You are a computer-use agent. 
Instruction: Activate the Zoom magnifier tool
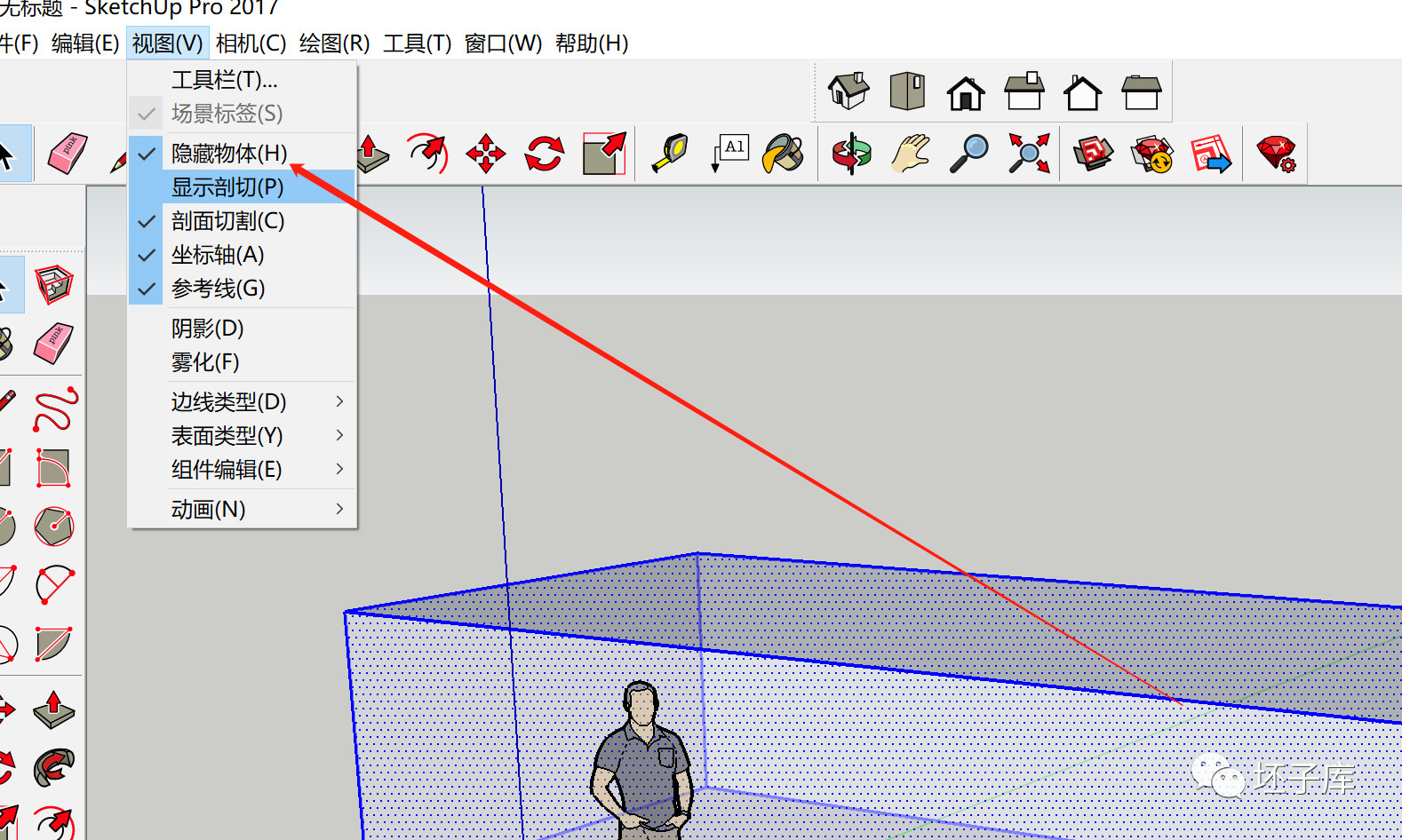tap(969, 154)
